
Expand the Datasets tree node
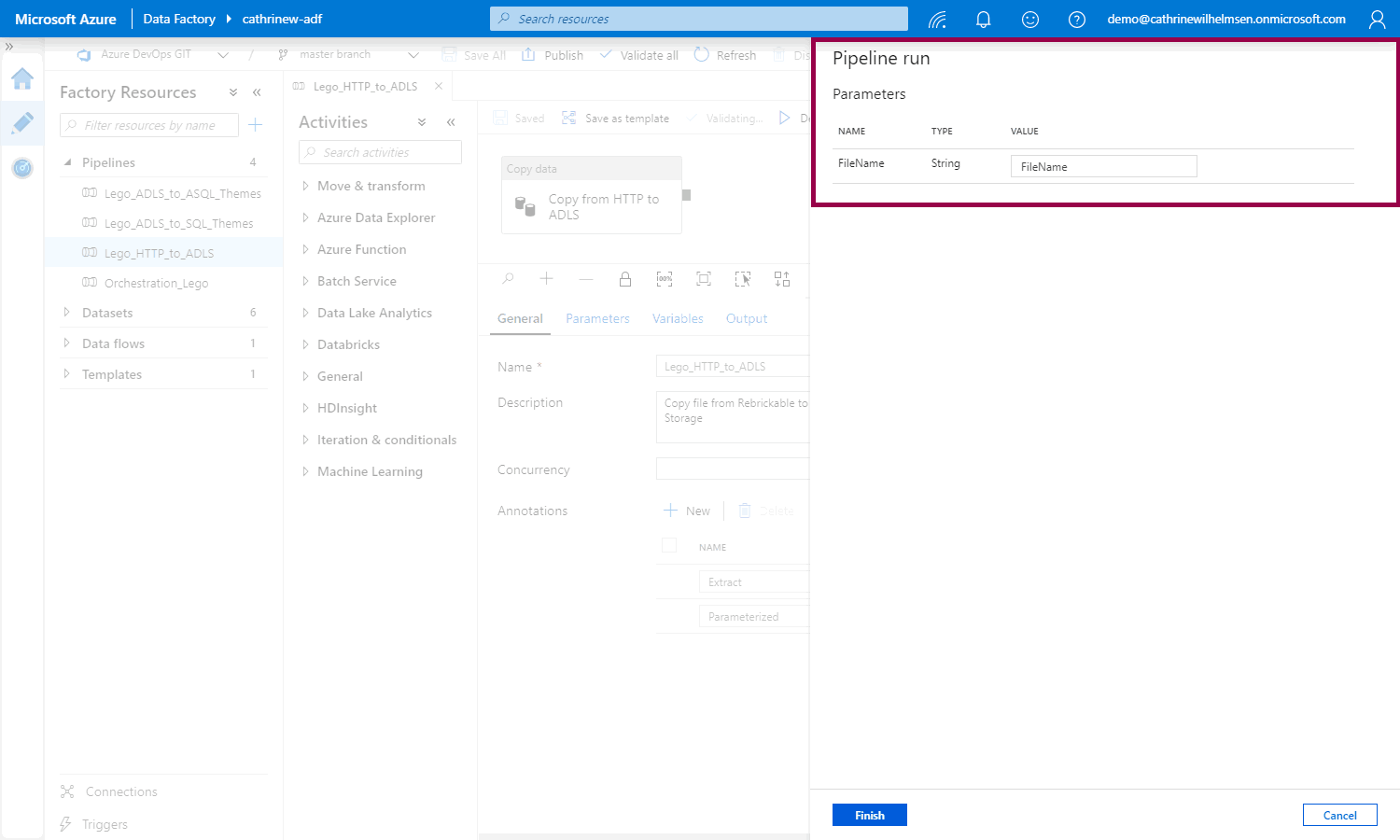pos(67,313)
